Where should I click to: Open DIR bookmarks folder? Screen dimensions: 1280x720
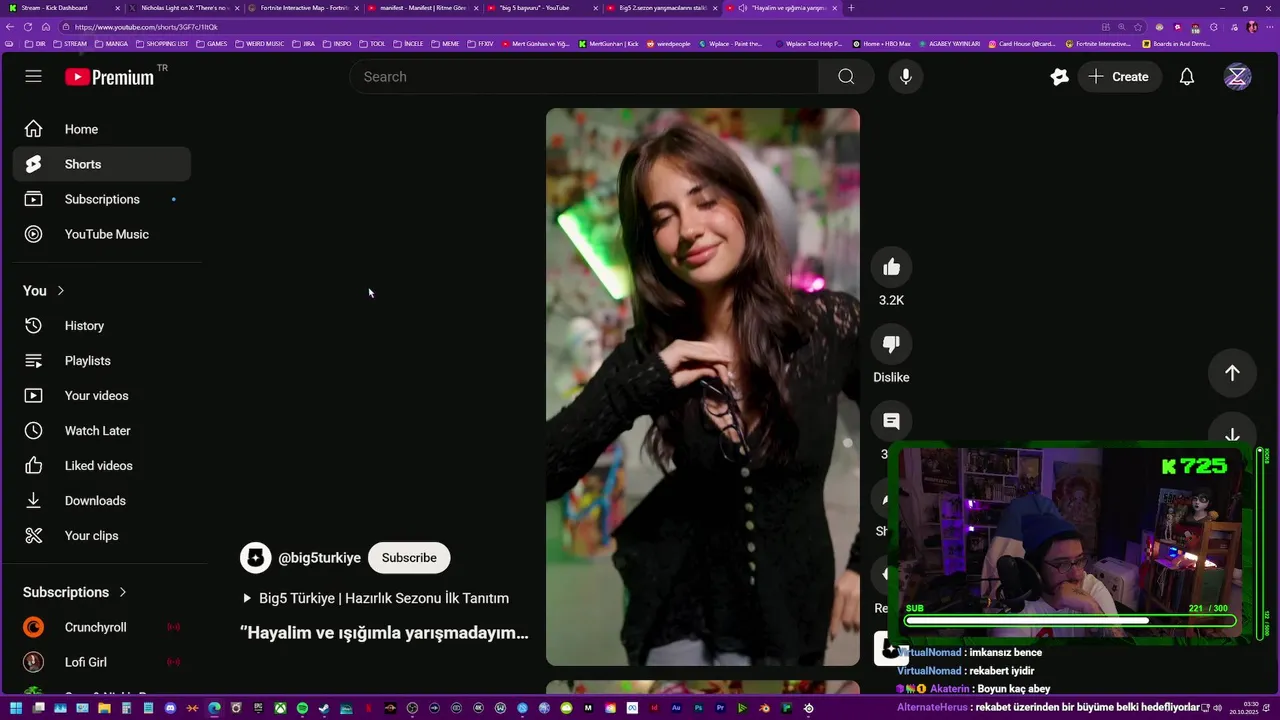point(35,44)
